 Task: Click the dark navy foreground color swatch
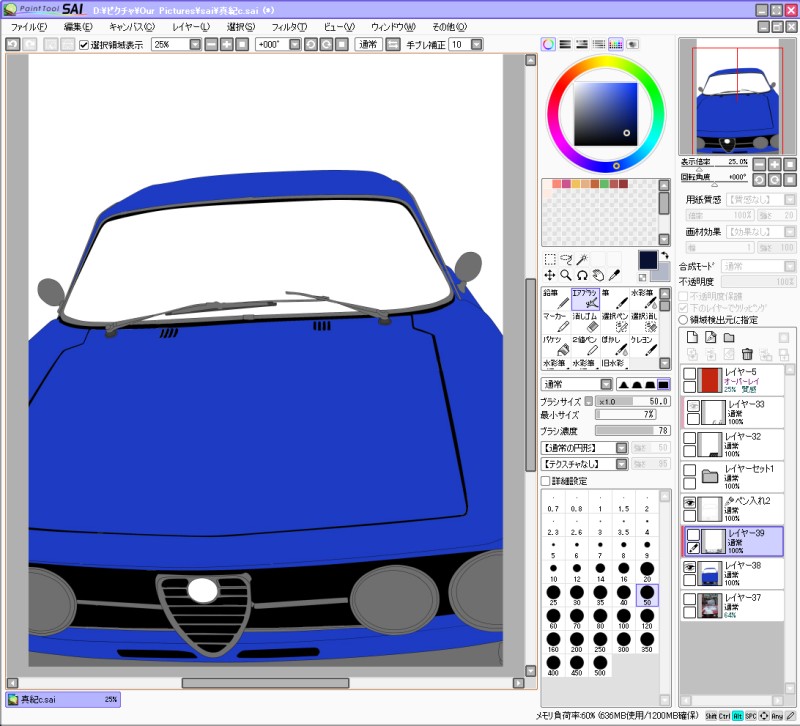click(x=649, y=260)
